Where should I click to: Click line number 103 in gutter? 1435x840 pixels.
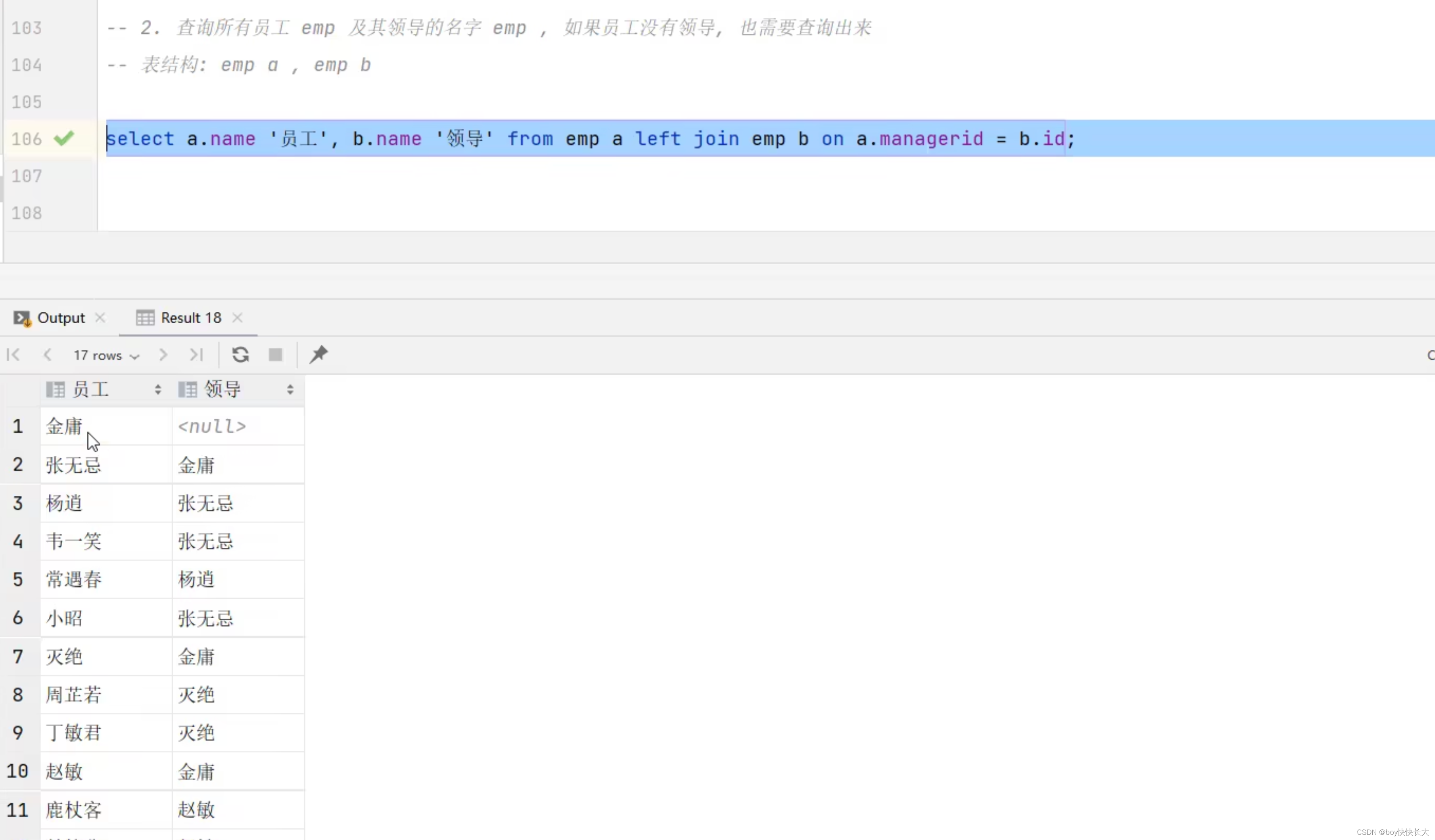point(27,28)
